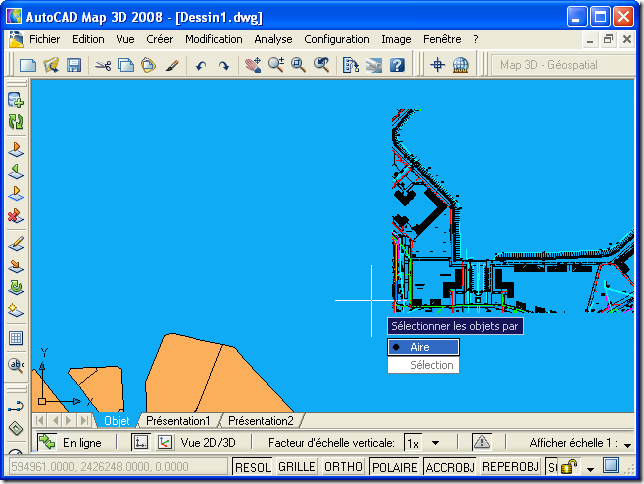Image resolution: width=644 pixels, height=484 pixels.
Task: Expand the Map 3D - Géospatial workspace dropdown
Action: click(562, 65)
